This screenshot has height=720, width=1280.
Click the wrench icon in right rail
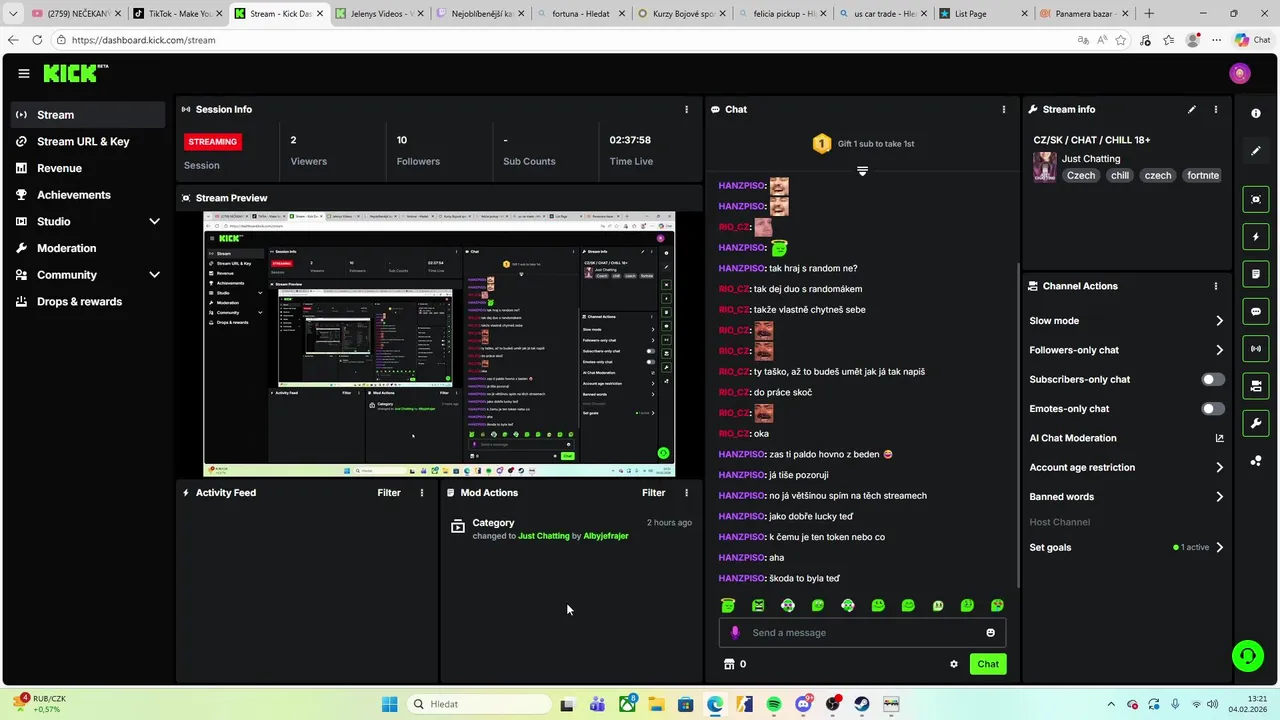(x=1256, y=423)
